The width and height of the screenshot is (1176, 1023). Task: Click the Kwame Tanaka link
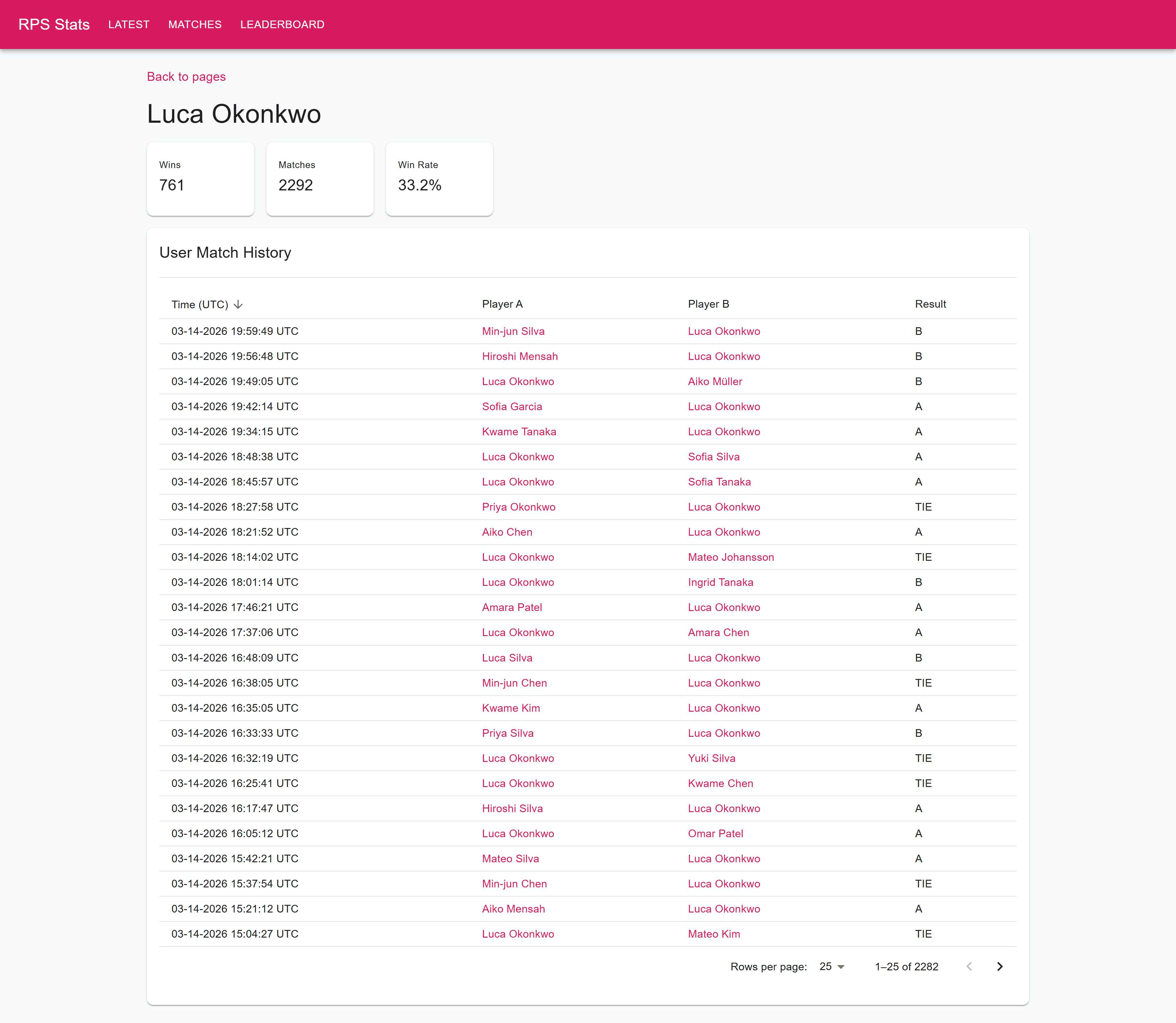(x=518, y=432)
